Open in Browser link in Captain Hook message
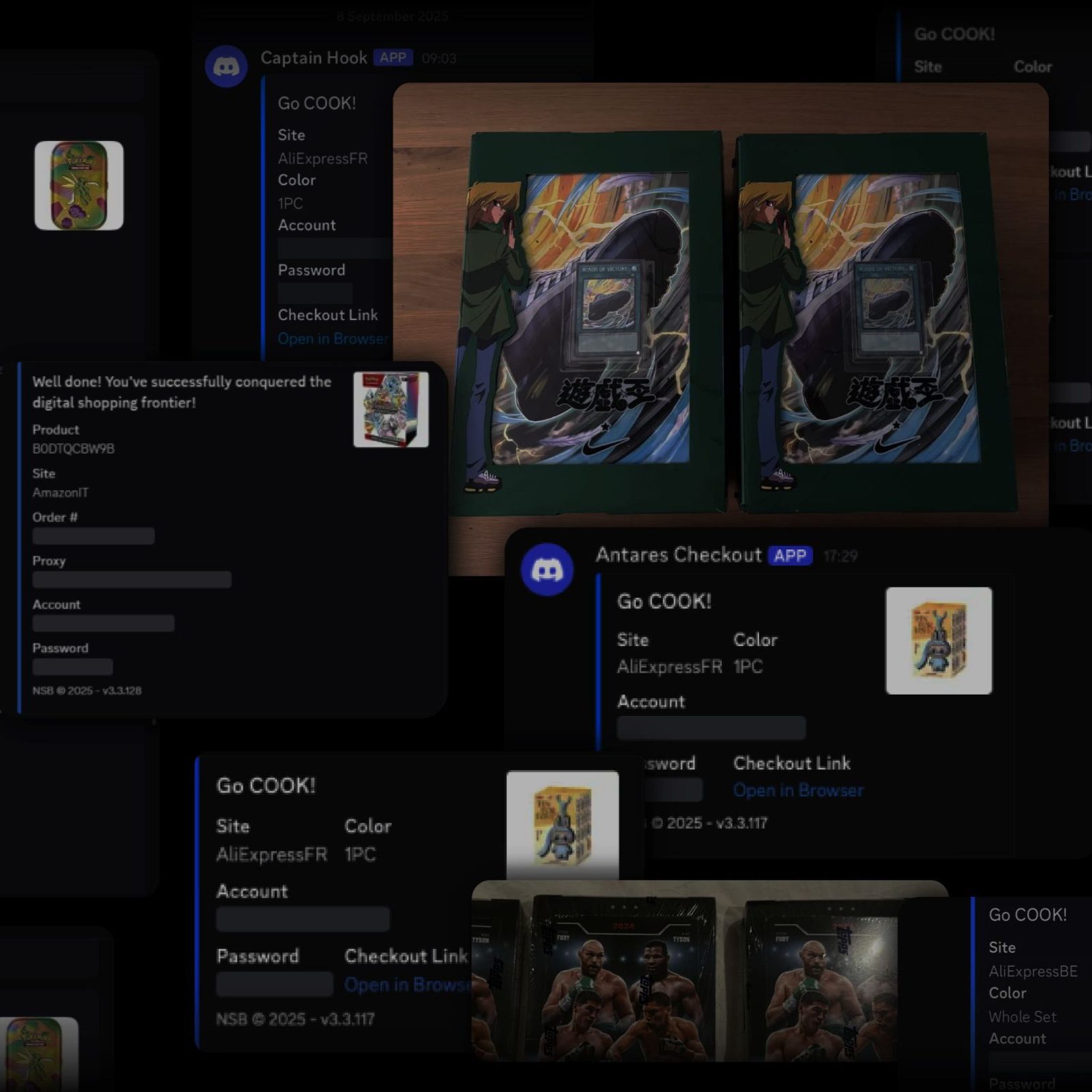Image resolution: width=1092 pixels, height=1092 pixels. 333,338
